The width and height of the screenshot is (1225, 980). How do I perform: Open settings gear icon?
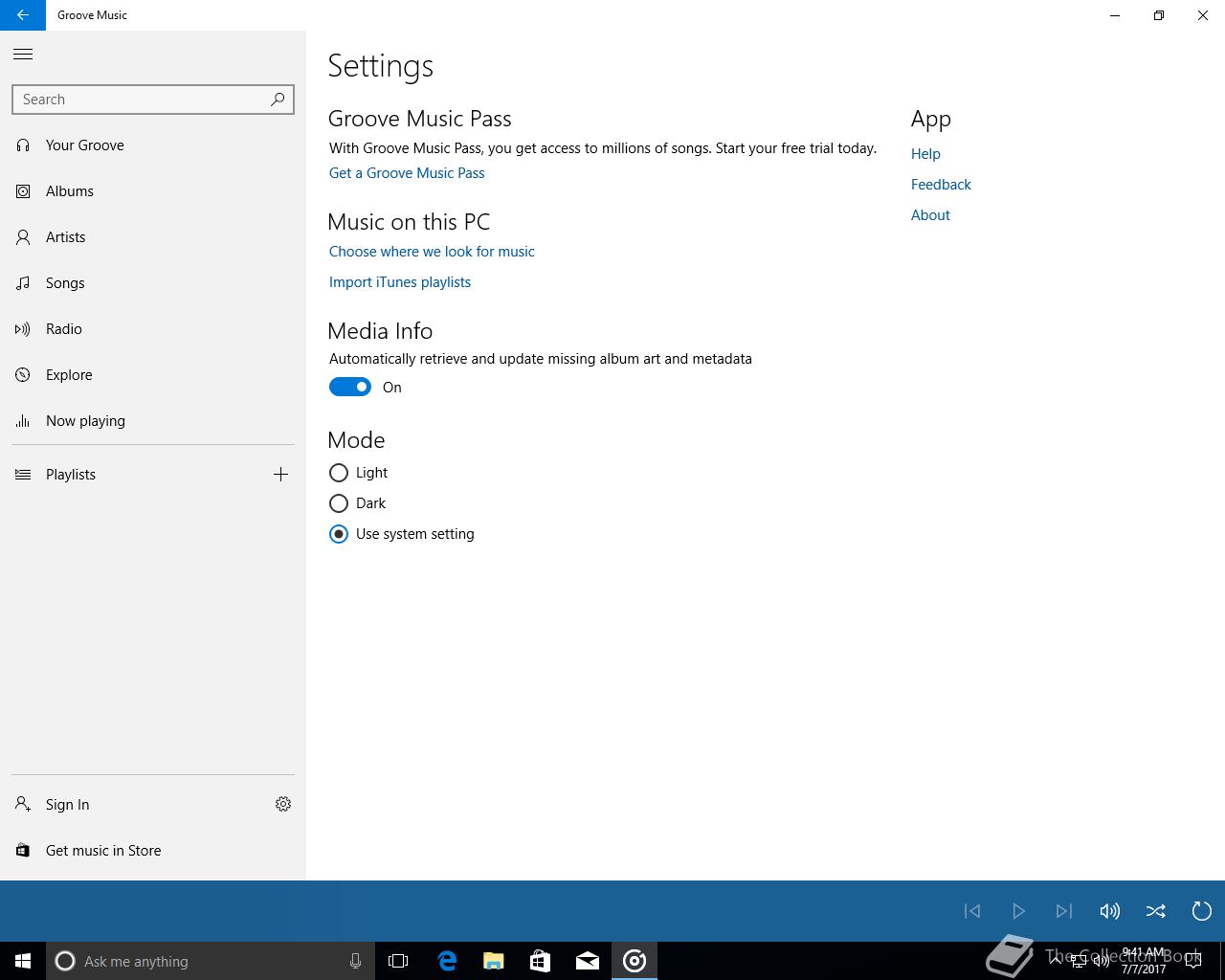click(x=283, y=805)
